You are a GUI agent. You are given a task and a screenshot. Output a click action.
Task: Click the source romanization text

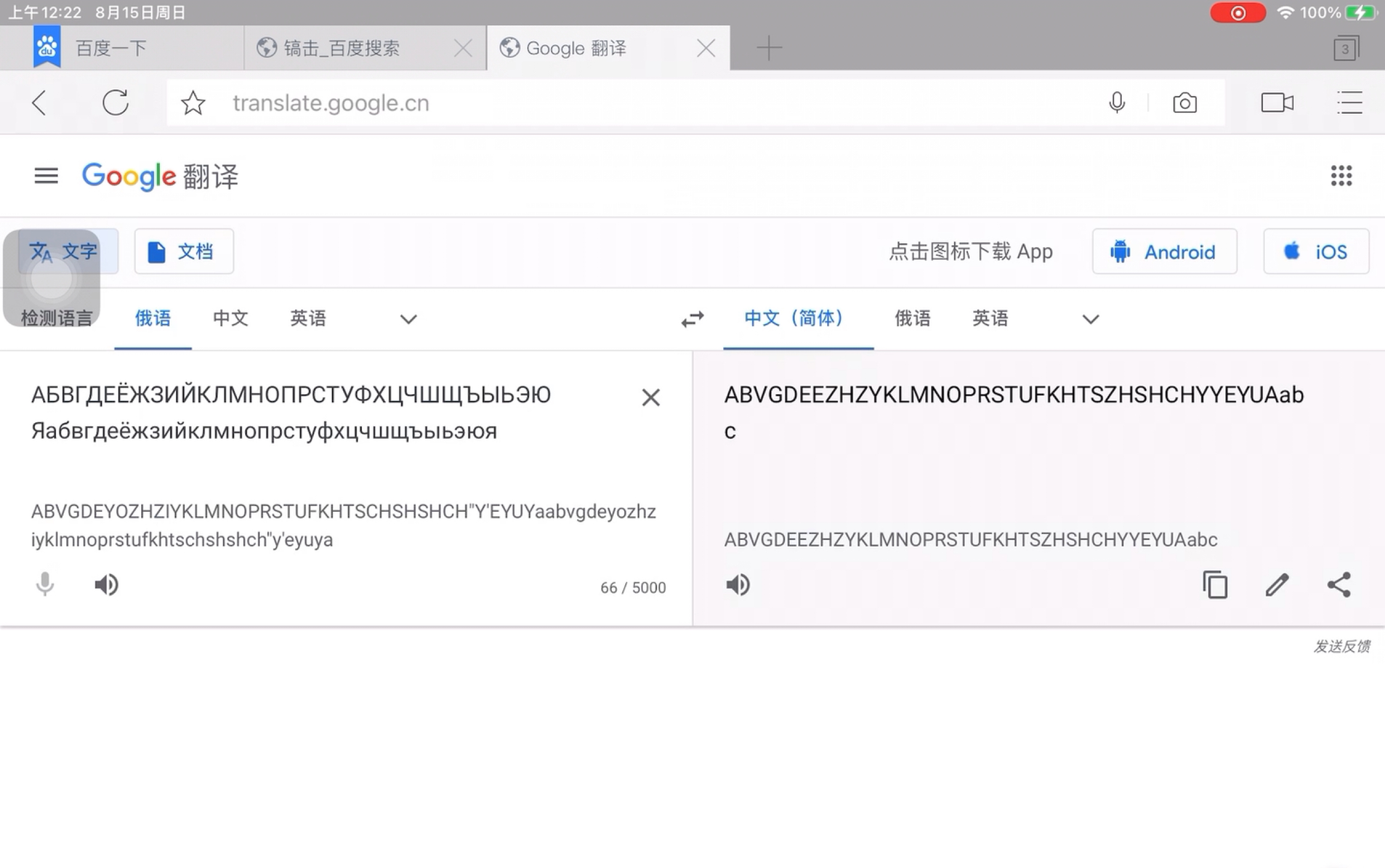(343, 525)
